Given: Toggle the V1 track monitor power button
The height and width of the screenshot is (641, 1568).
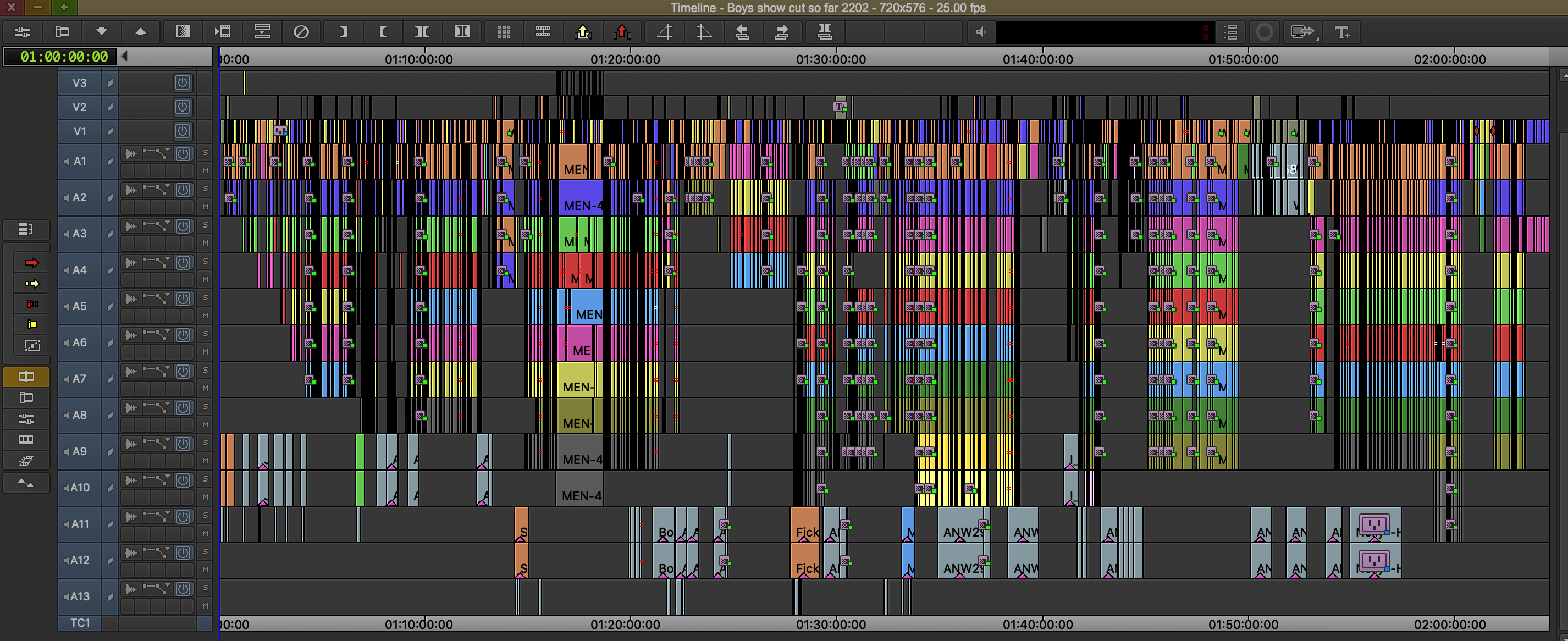Looking at the screenshot, I should [183, 131].
